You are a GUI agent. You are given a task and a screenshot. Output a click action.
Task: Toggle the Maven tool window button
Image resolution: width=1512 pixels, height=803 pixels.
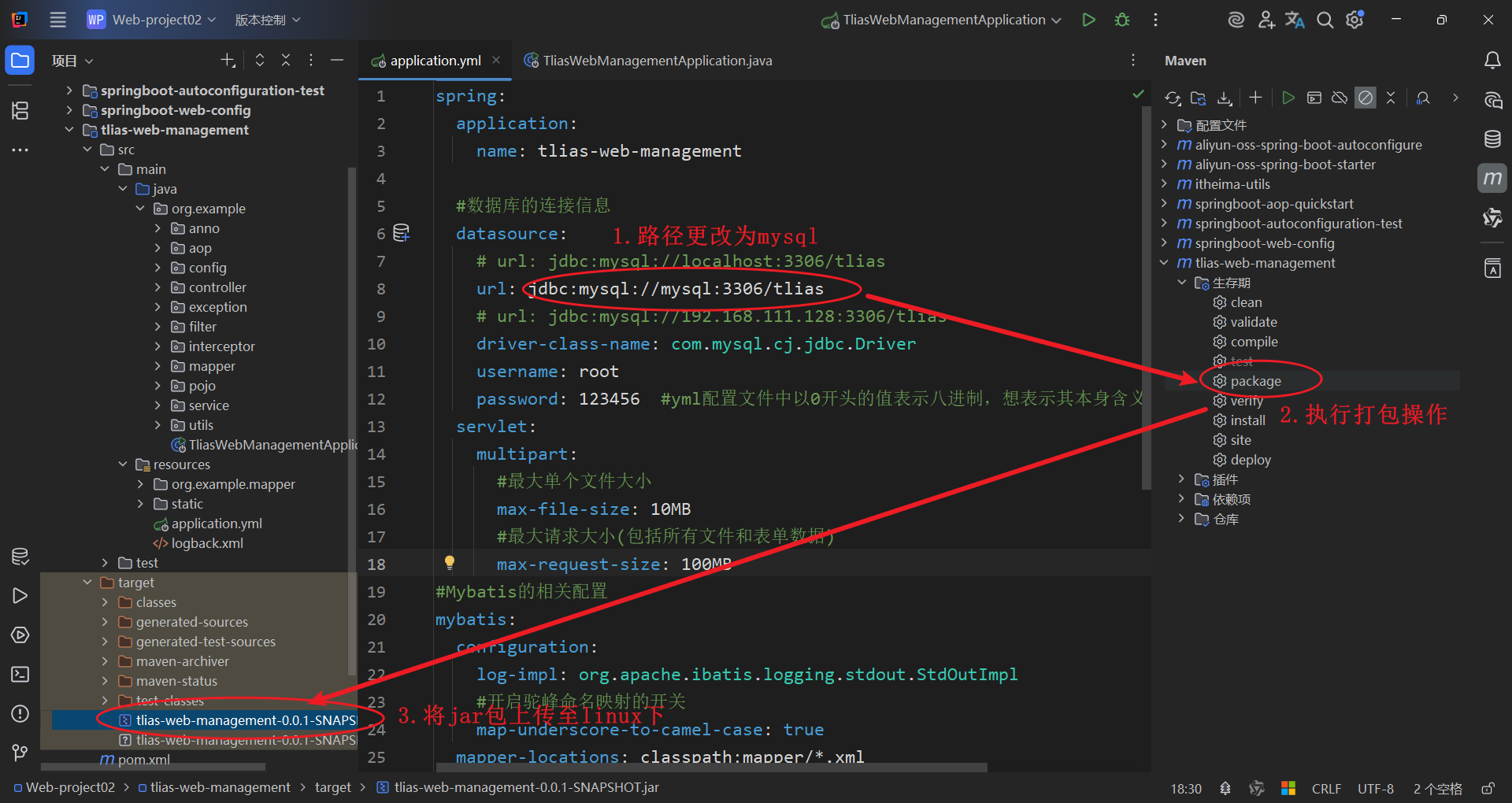tap(1492, 179)
